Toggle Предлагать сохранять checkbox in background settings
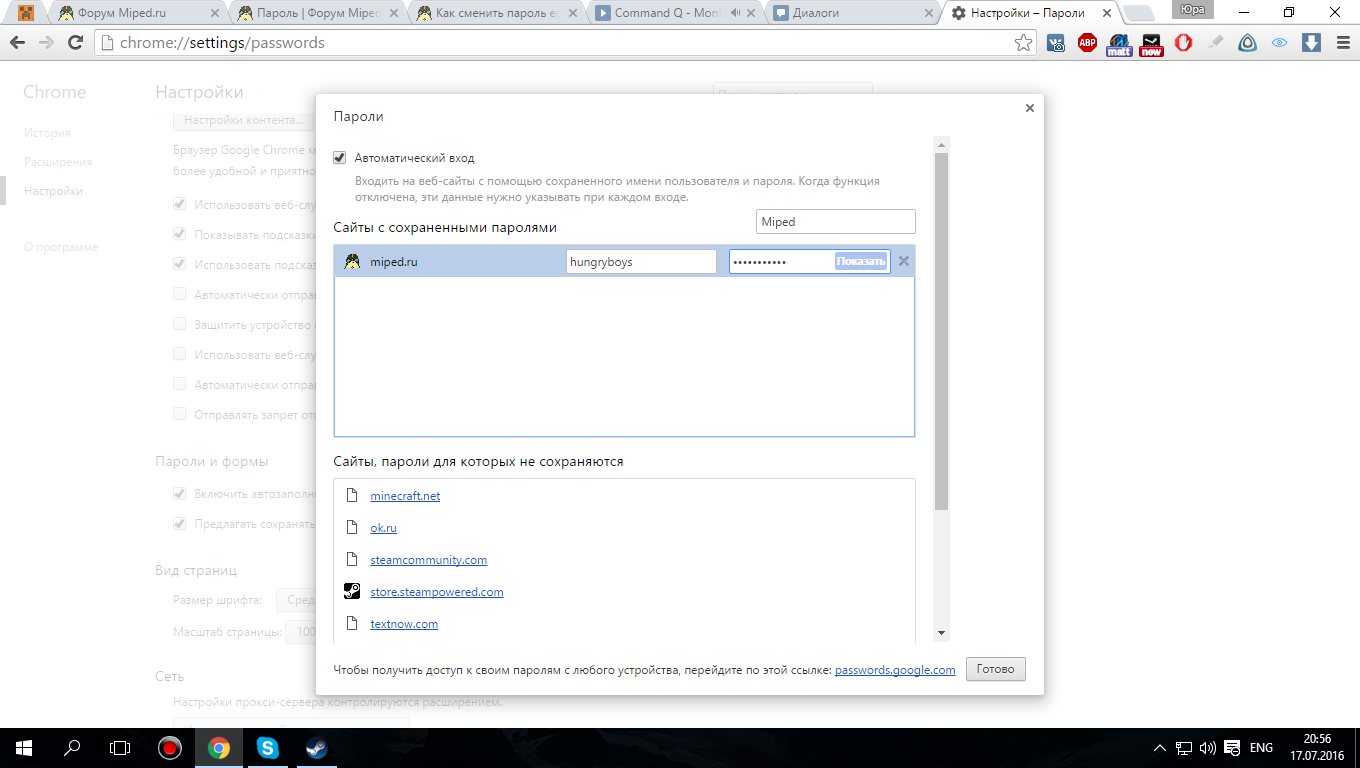1360x768 pixels. [x=180, y=524]
